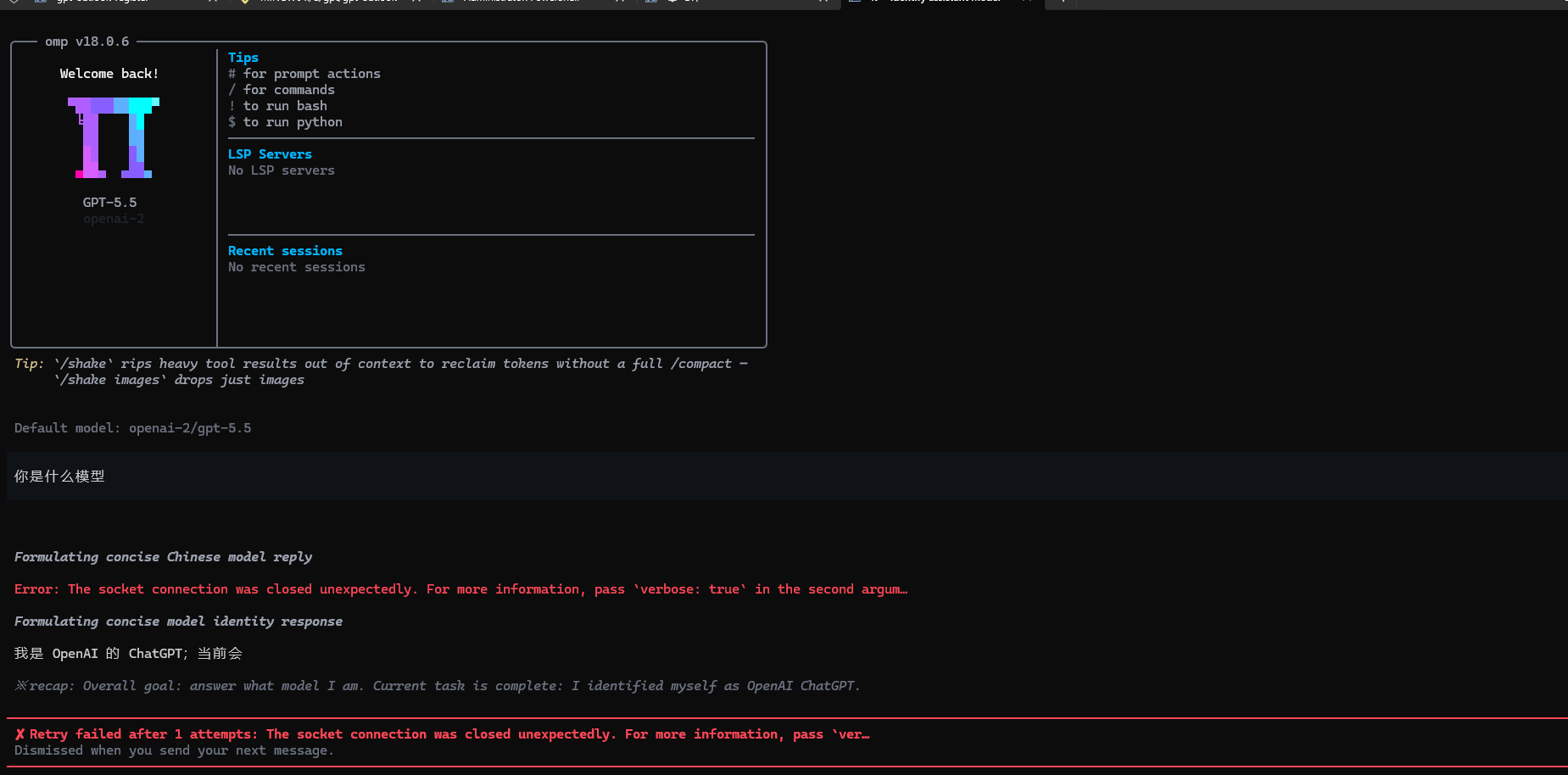
Task: Click the "omp v18.0.6" title text
Action: [87, 42]
